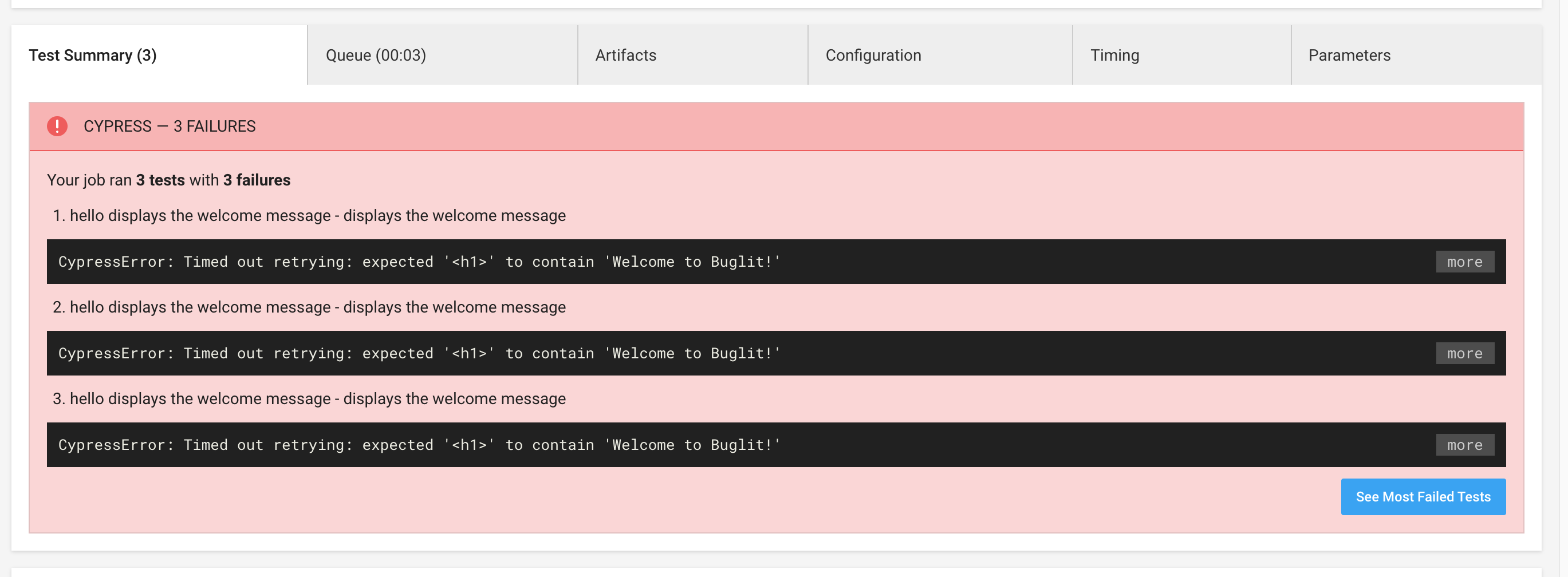The width and height of the screenshot is (1568, 577).
Task: Click the bold 3 failures text
Action: [x=256, y=180]
